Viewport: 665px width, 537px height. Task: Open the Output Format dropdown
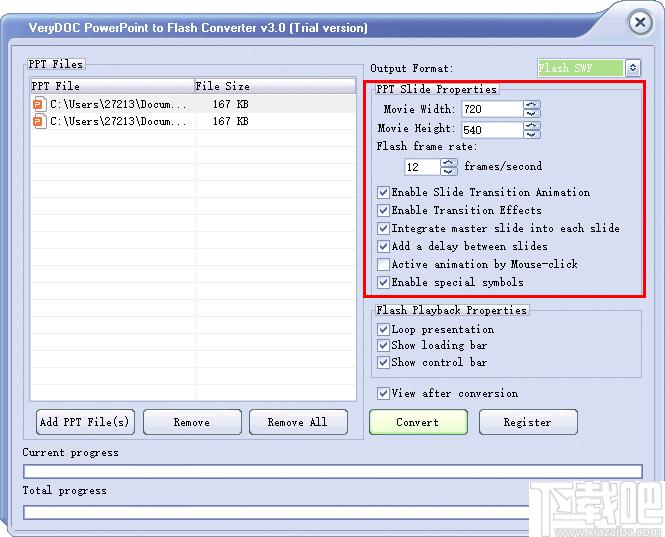(x=632, y=68)
